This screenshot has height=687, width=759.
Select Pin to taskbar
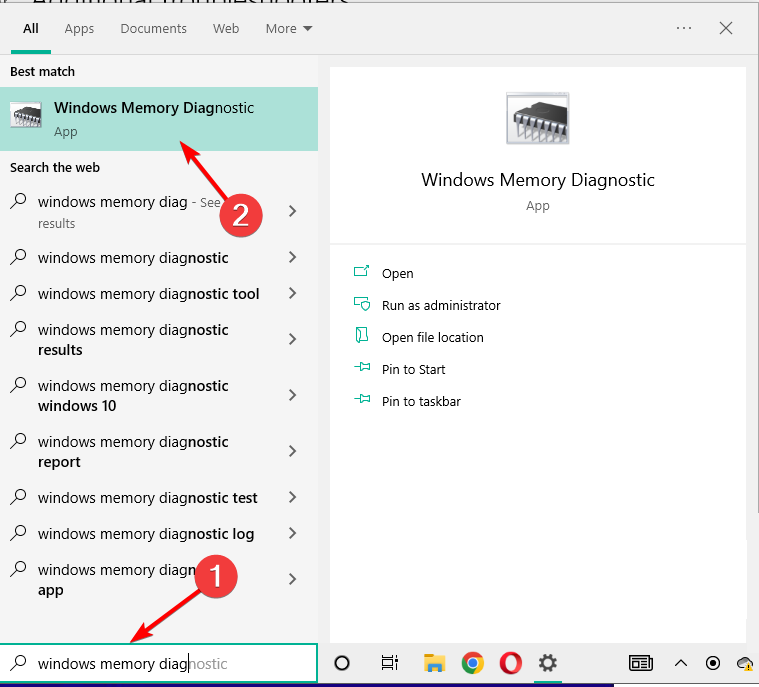tap(421, 401)
